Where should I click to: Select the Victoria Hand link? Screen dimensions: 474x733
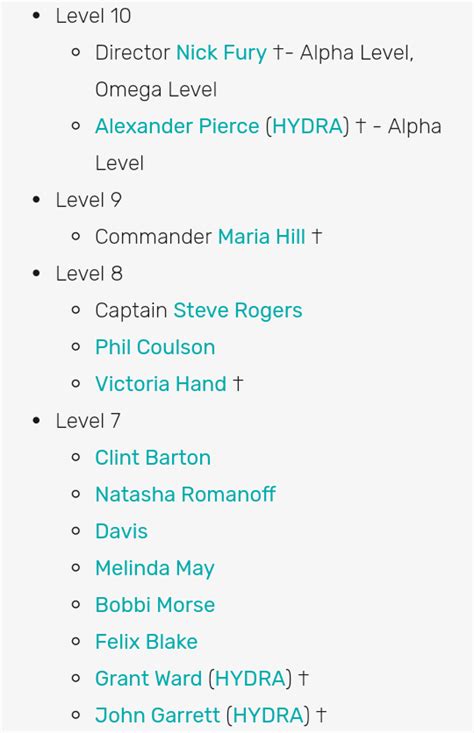(161, 384)
